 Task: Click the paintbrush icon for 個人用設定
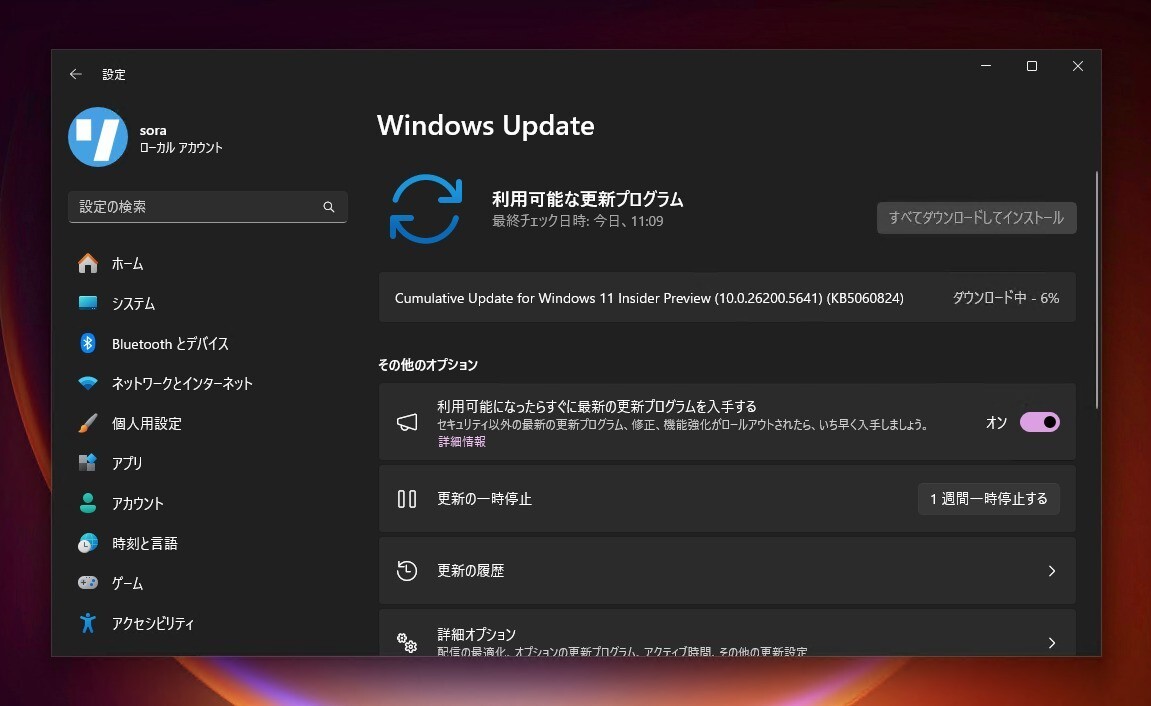[88, 423]
